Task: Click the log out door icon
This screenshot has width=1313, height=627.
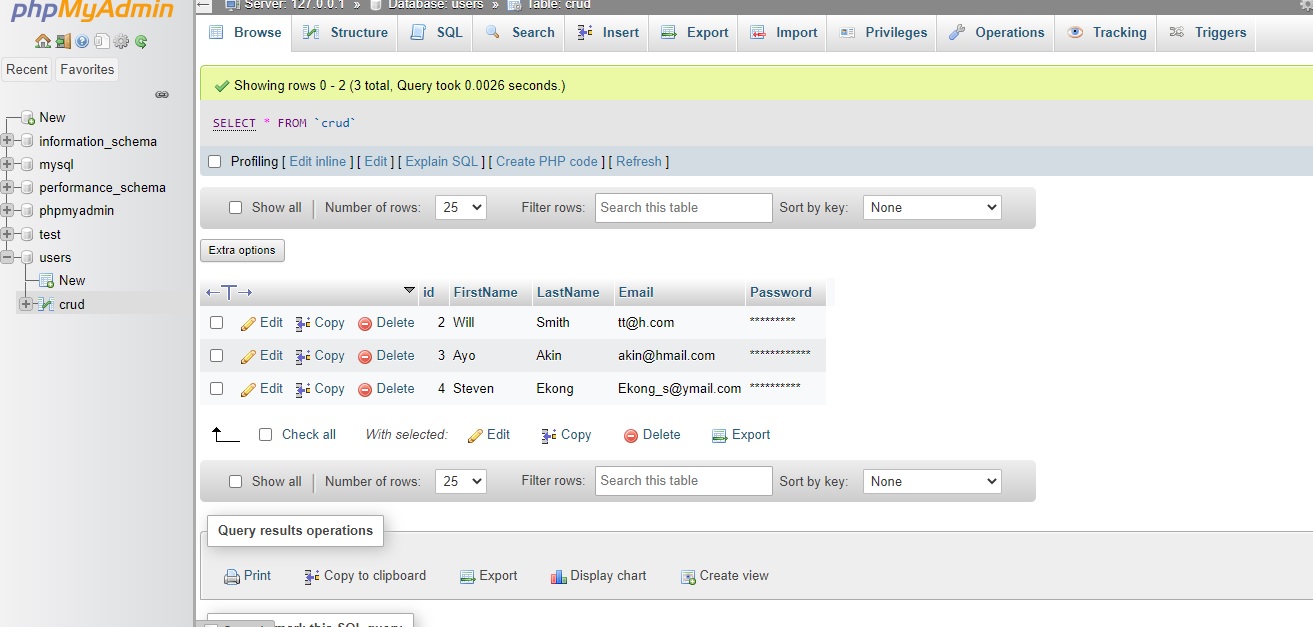Action: [x=63, y=41]
